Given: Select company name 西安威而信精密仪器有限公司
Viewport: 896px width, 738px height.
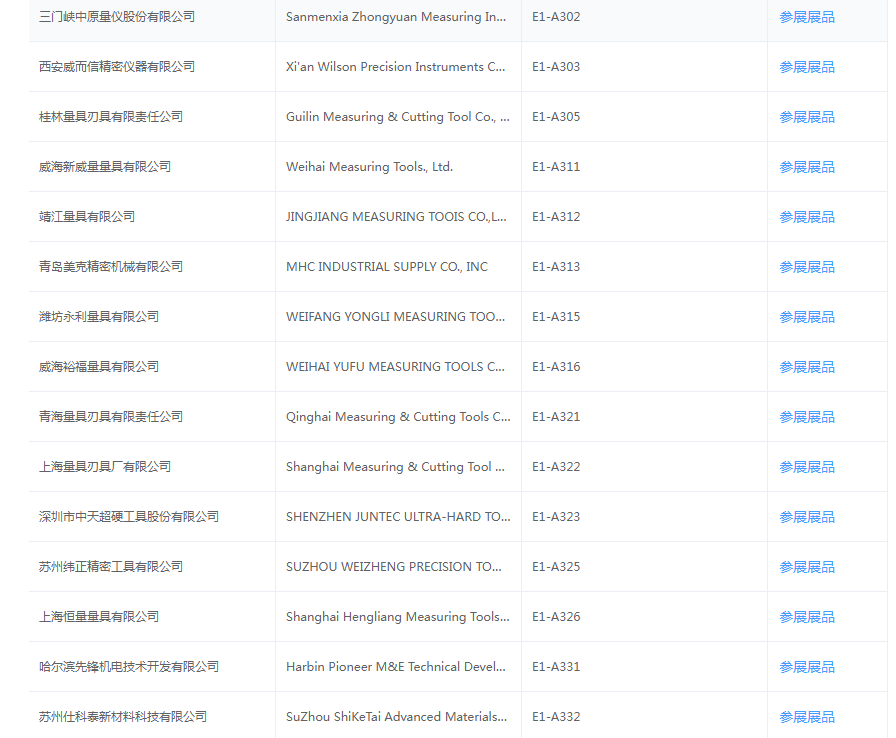Looking at the screenshot, I should (x=117, y=67).
